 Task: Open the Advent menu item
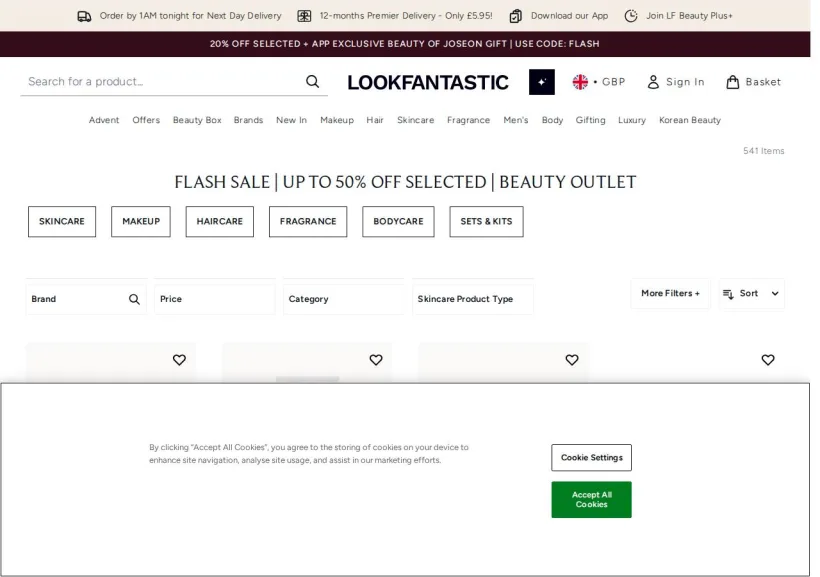click(x=104, y=120)
